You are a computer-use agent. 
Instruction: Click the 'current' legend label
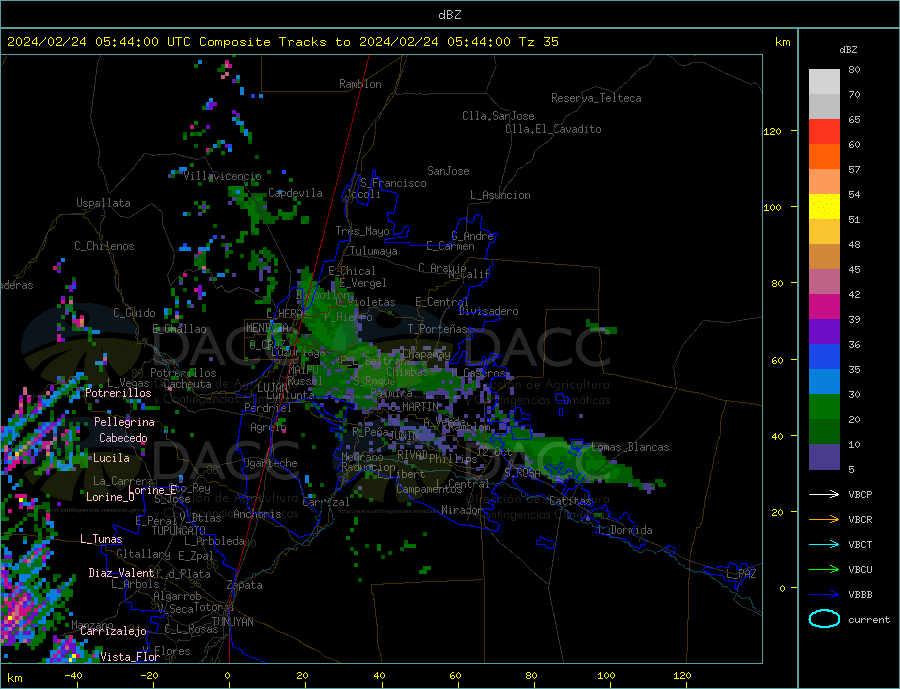(x=869, y=620)
